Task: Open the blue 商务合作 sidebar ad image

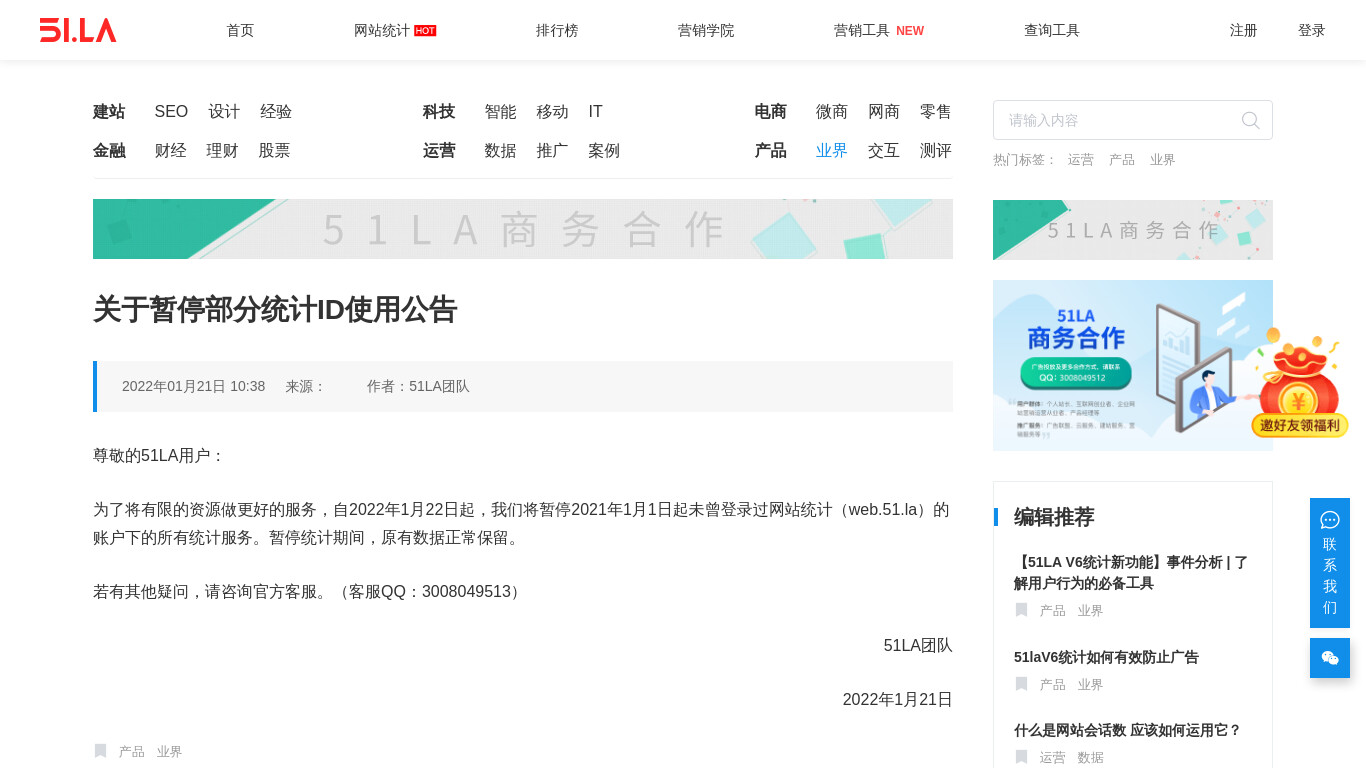Action: coord(1133,365)
